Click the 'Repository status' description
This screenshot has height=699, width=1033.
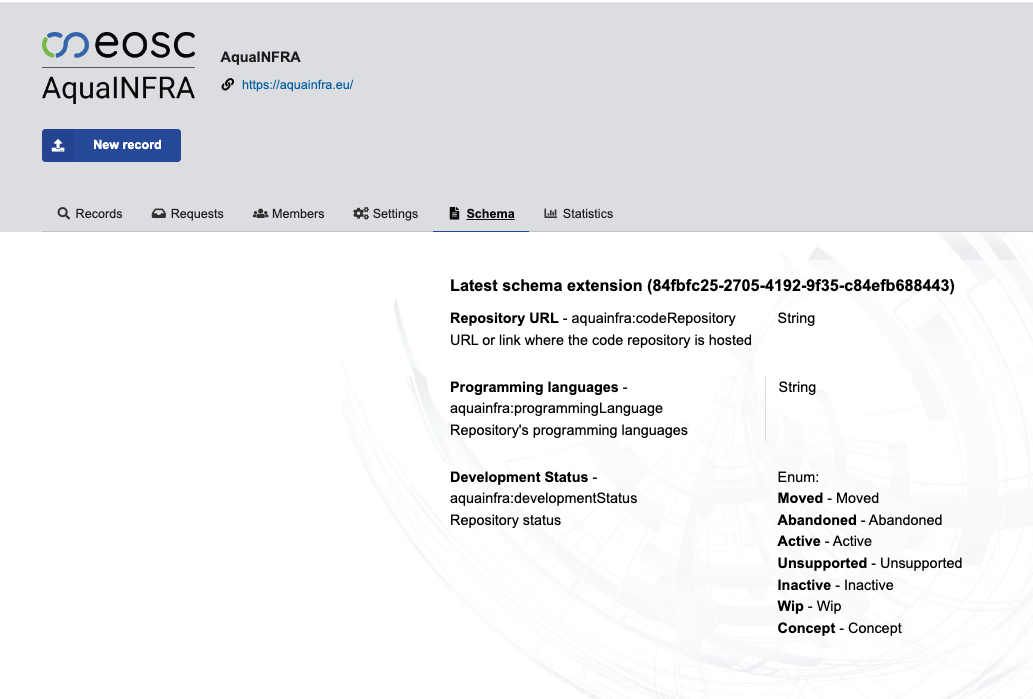505,520
